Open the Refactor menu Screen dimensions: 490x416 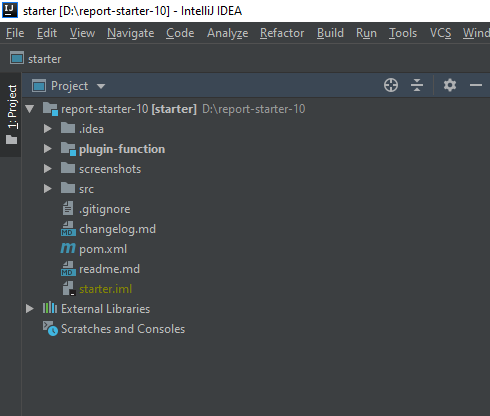coord(282,33)
